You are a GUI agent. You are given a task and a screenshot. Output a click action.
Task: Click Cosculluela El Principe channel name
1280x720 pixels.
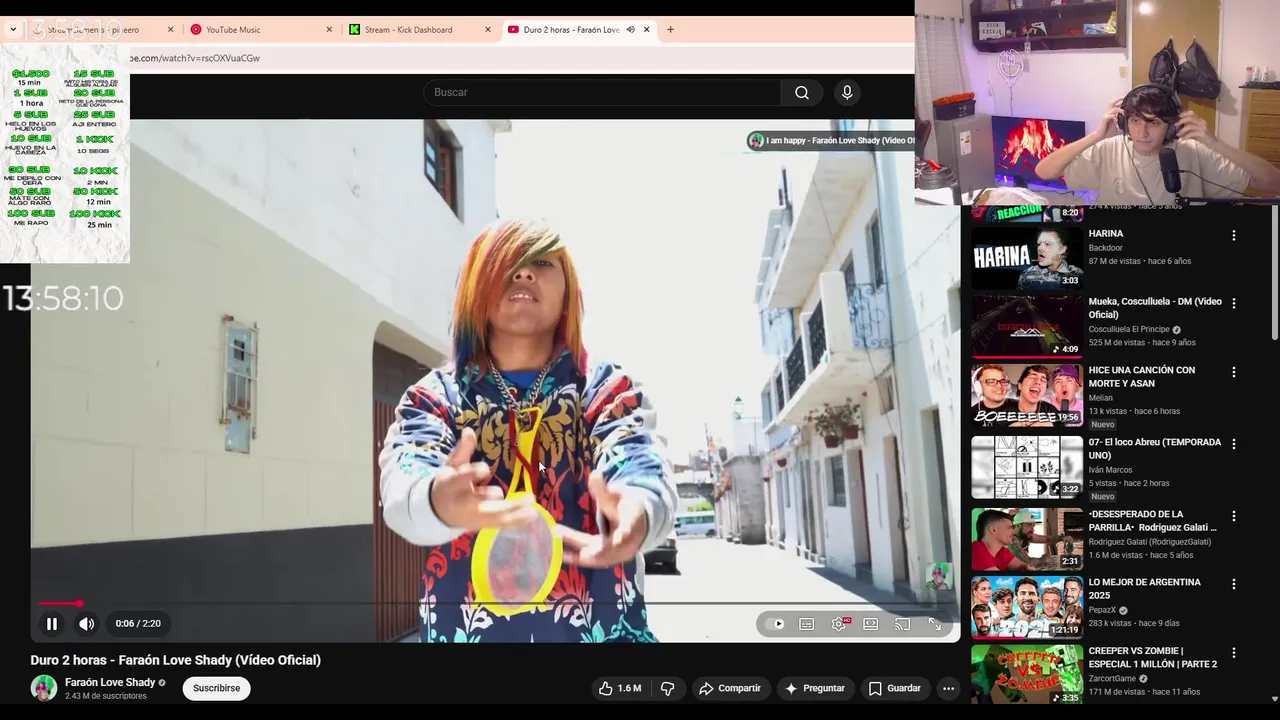pyautogui.click(x=1129, y=329)
